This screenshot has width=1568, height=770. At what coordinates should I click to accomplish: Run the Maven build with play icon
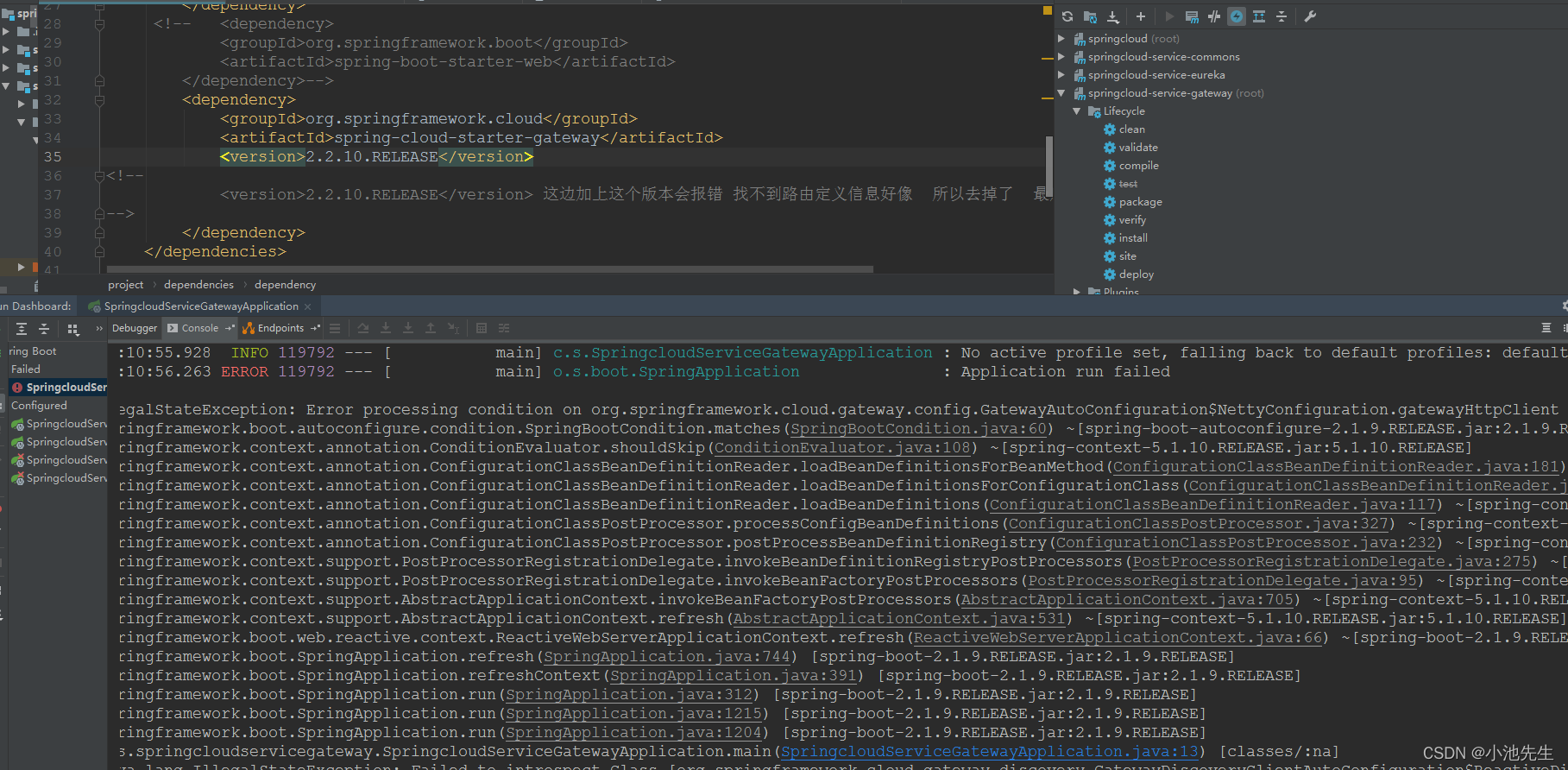(1169, 16)
